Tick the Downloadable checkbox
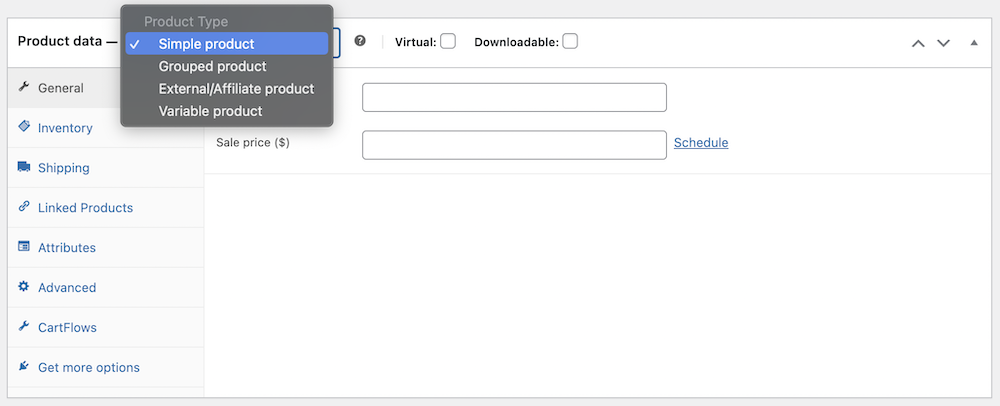The width and height of the screenshot is (1000, 406). tap(570, 42)
